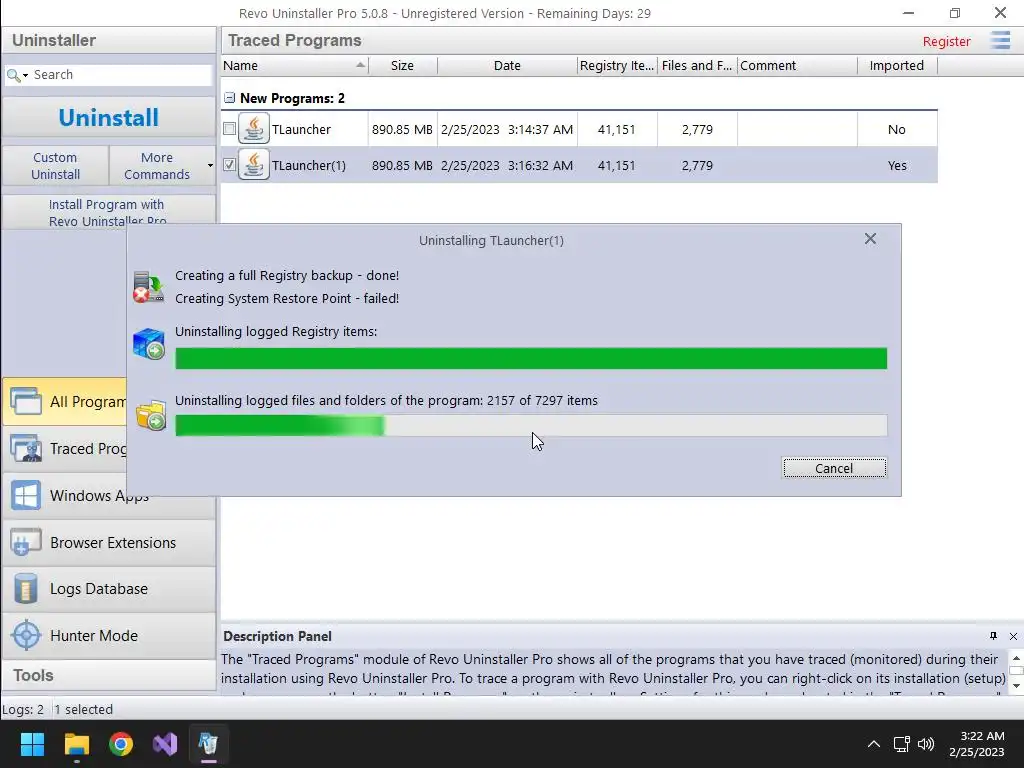Click the '1 selected' status bar entry
The image size is (1024, 768).
coord(84,709)
